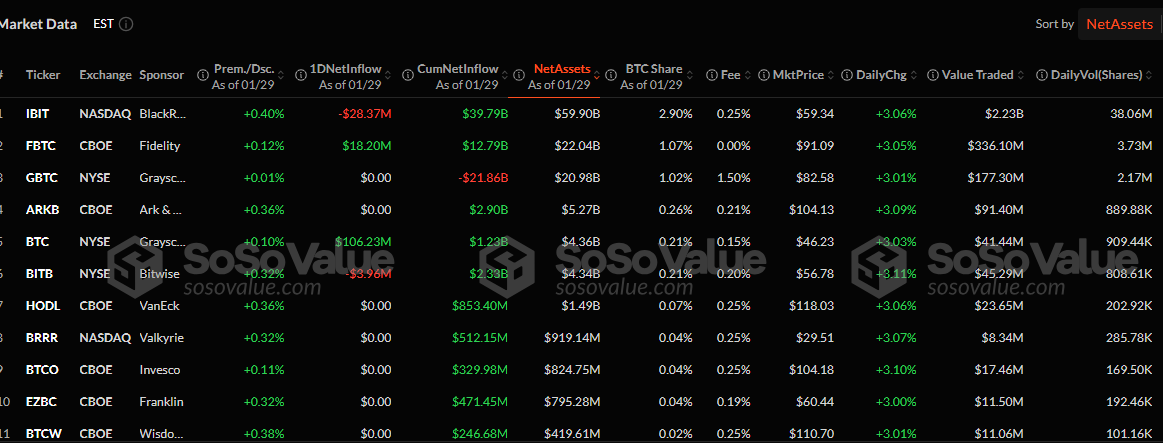Click the Fee column sort arrows
Image resolution: width=1163 pixels, height=443 pixels.
click(x=748, y=75)
